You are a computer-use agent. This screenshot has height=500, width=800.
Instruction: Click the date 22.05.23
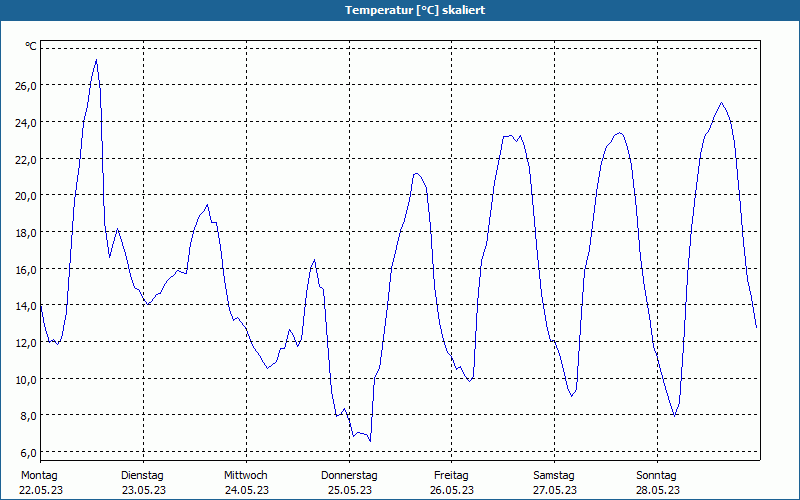41,490
